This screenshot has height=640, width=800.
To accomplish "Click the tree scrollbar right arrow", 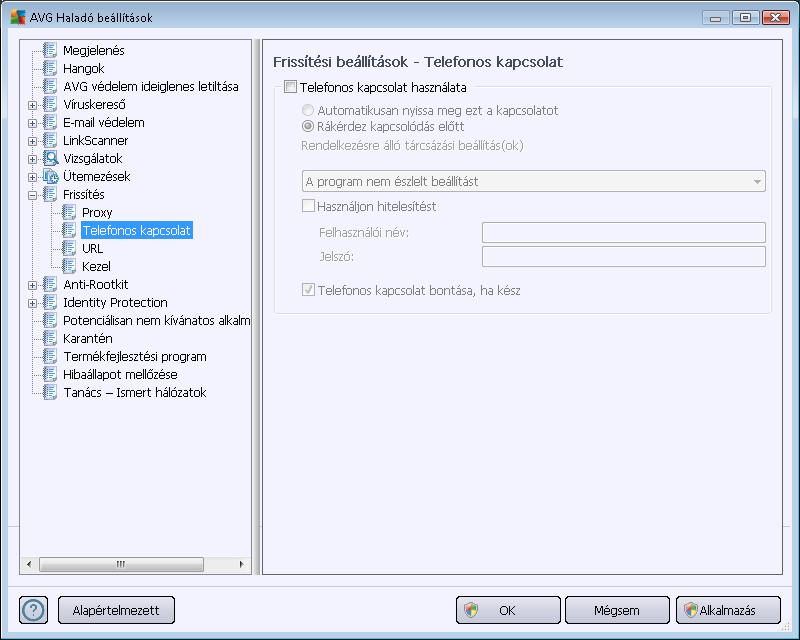I will [241, 564].
